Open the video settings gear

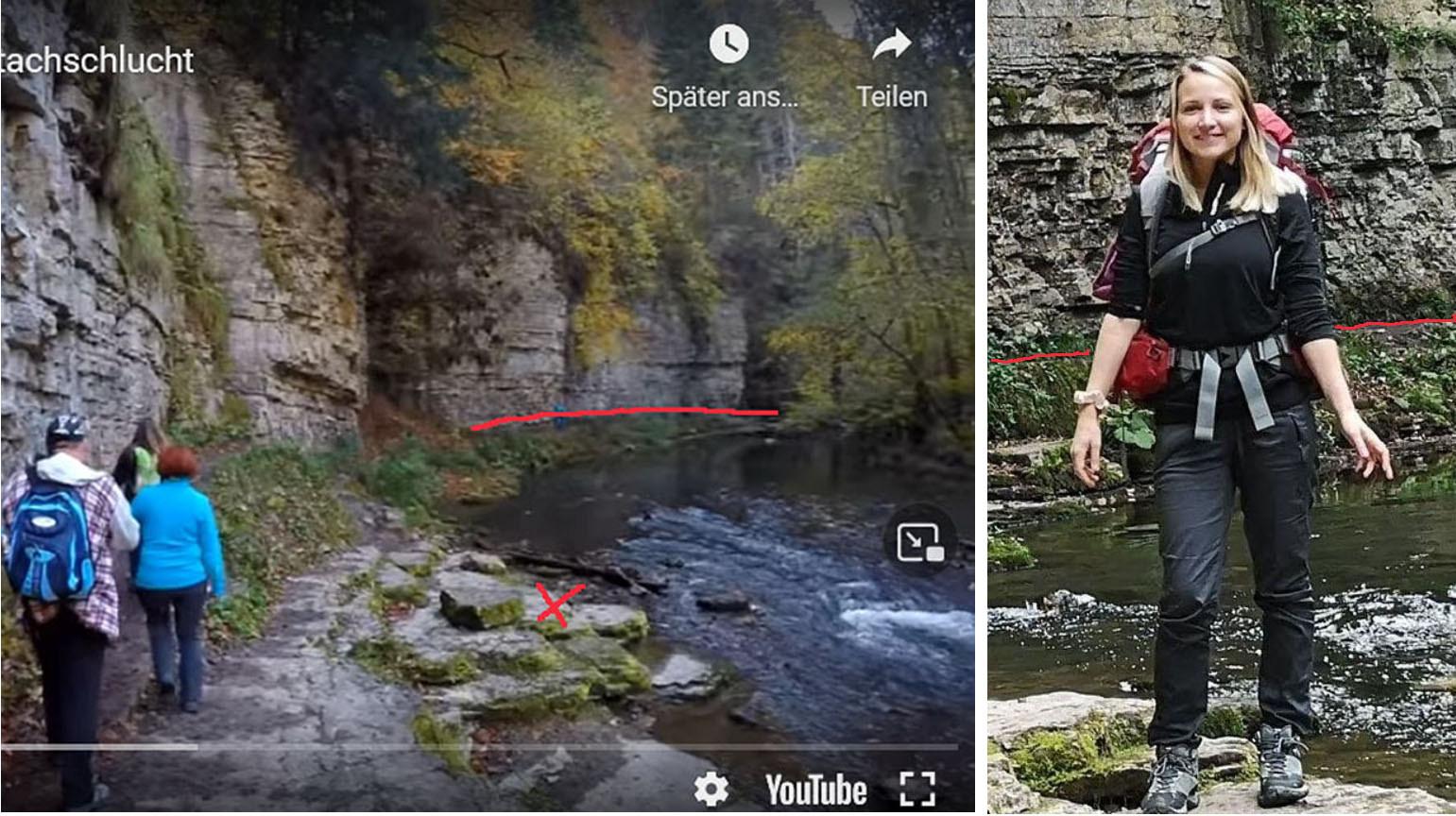tap(711, 789)
